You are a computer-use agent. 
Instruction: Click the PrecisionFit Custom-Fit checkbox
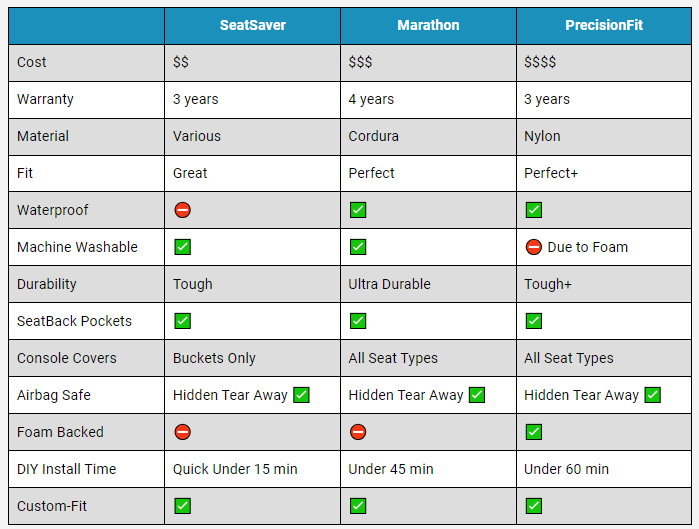point(534,506)
